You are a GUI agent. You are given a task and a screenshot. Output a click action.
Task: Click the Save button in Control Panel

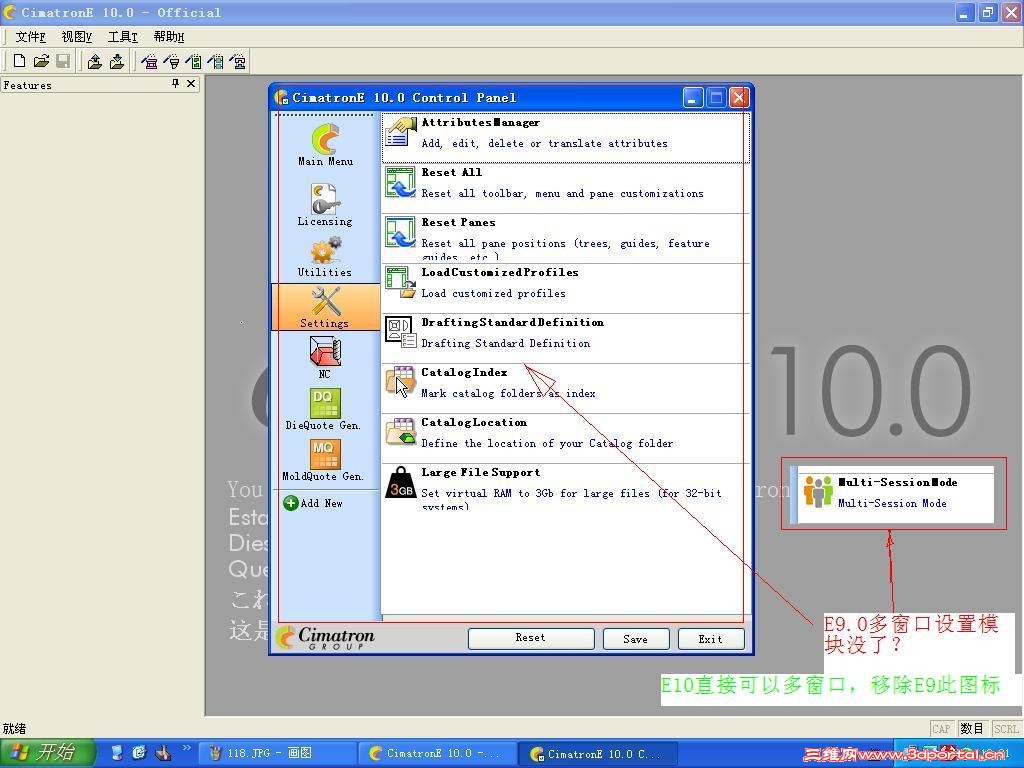tap(636, 638)
